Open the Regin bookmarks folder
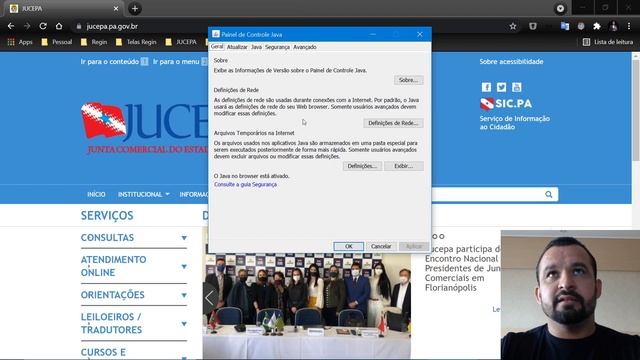 pyautogui.click(x=94, y=42)
